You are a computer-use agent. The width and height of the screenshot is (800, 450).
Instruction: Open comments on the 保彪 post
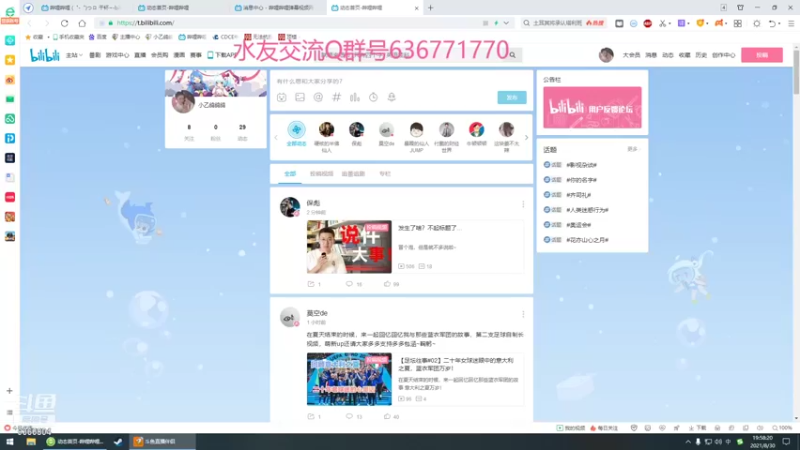354,284
